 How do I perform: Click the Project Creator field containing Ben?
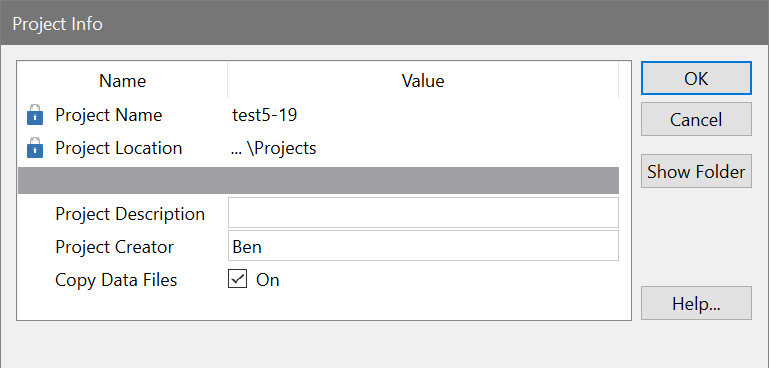423,246
